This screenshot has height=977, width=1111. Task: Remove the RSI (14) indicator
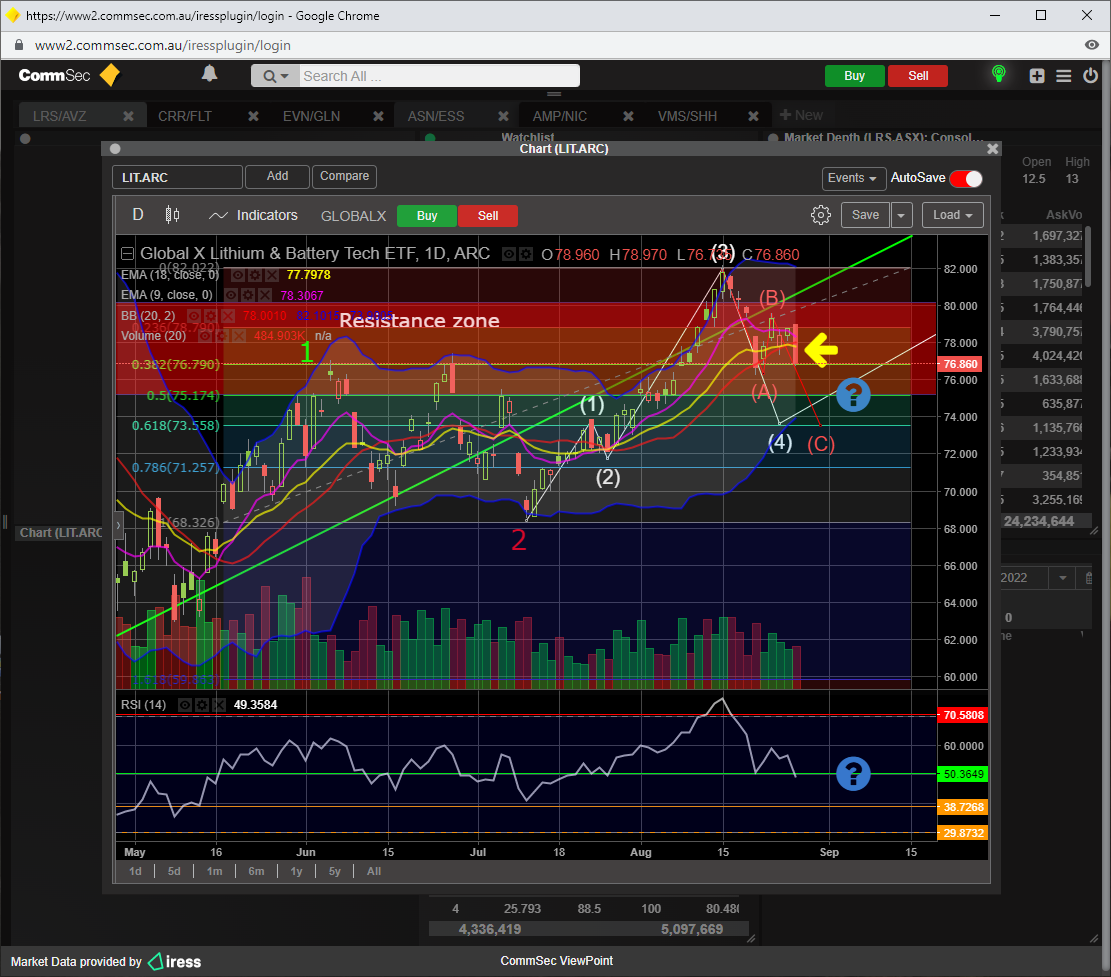[x=219, y=705]
